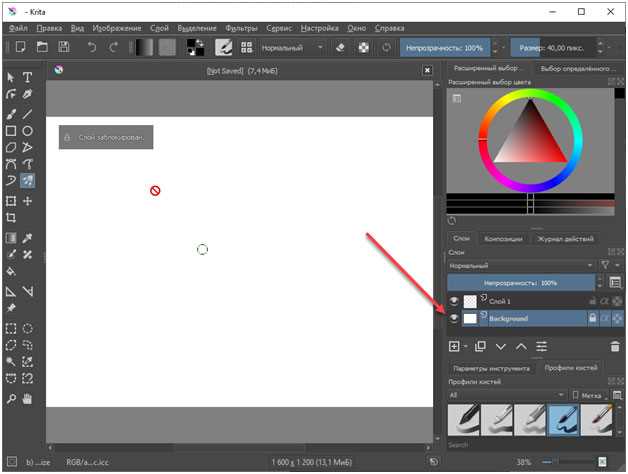628x474 pixels.
Task: Open the Правка menu
Action: [49, 28]
